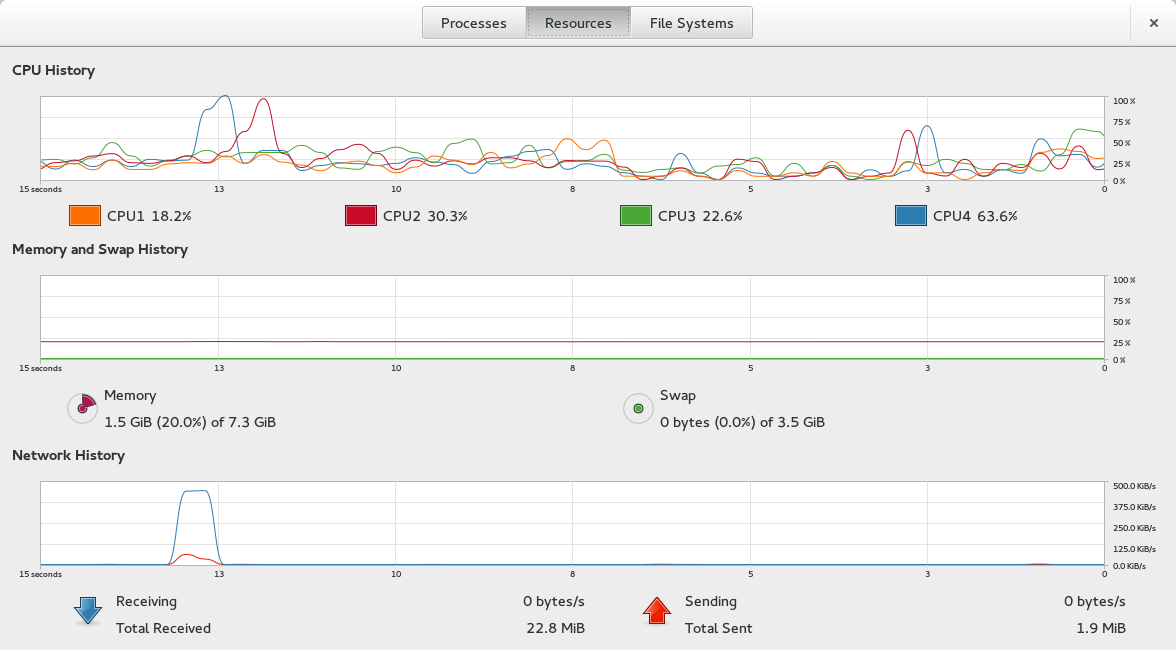Viewport: 1176px width, 650px height.
Task: Click the red CPU2 color swatch
Action: tap(361, 216)
